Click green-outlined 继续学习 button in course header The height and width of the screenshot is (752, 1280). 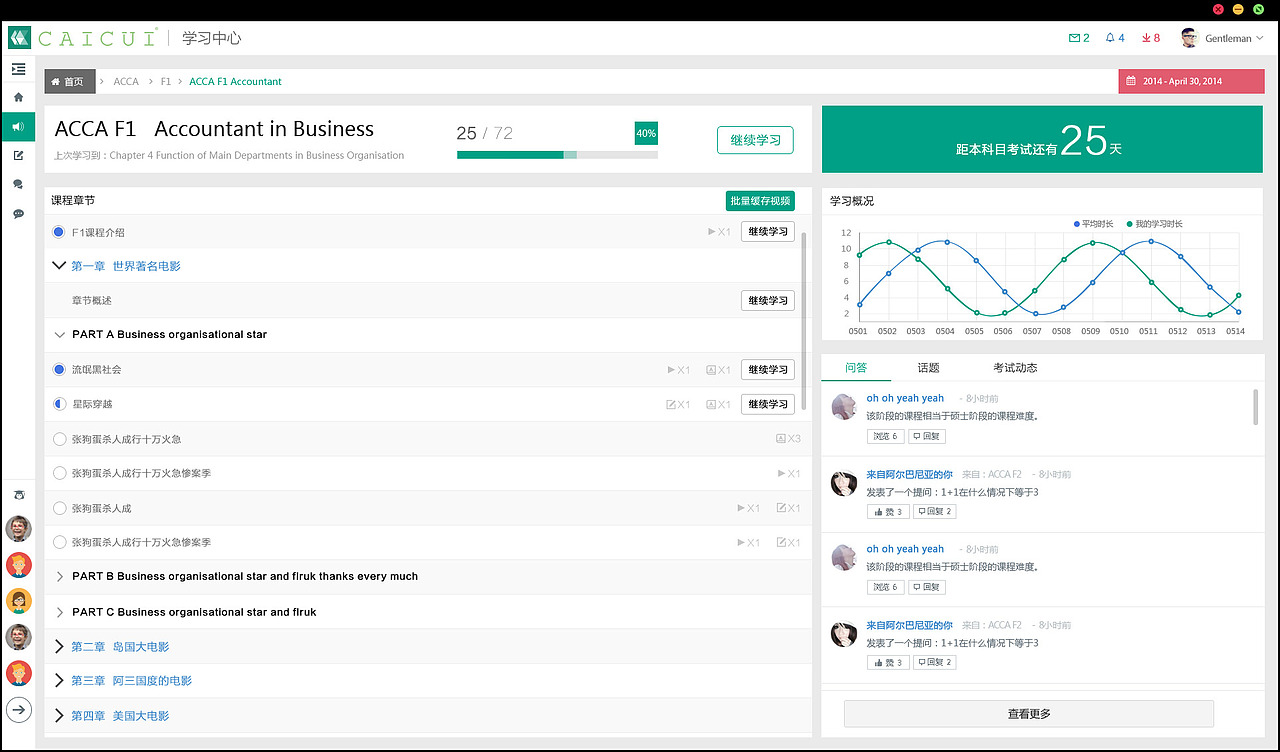(x=755, y=140)
